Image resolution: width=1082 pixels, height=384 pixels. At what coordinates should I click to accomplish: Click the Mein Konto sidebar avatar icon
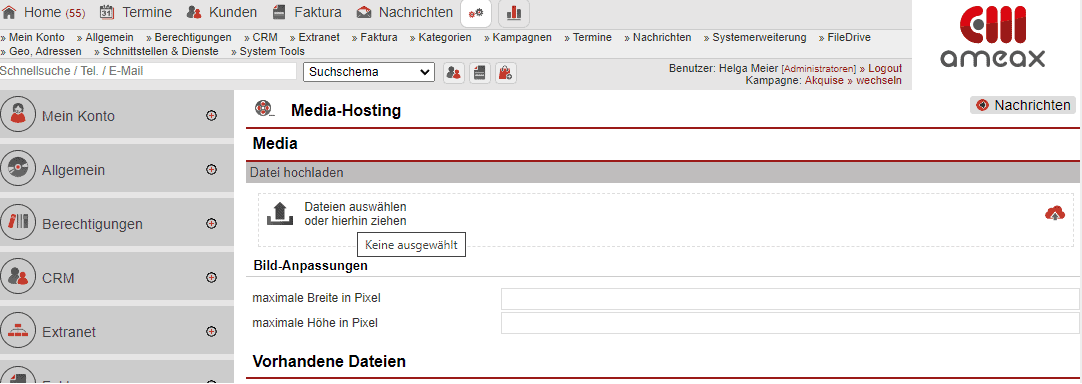(x=18, y=115)
